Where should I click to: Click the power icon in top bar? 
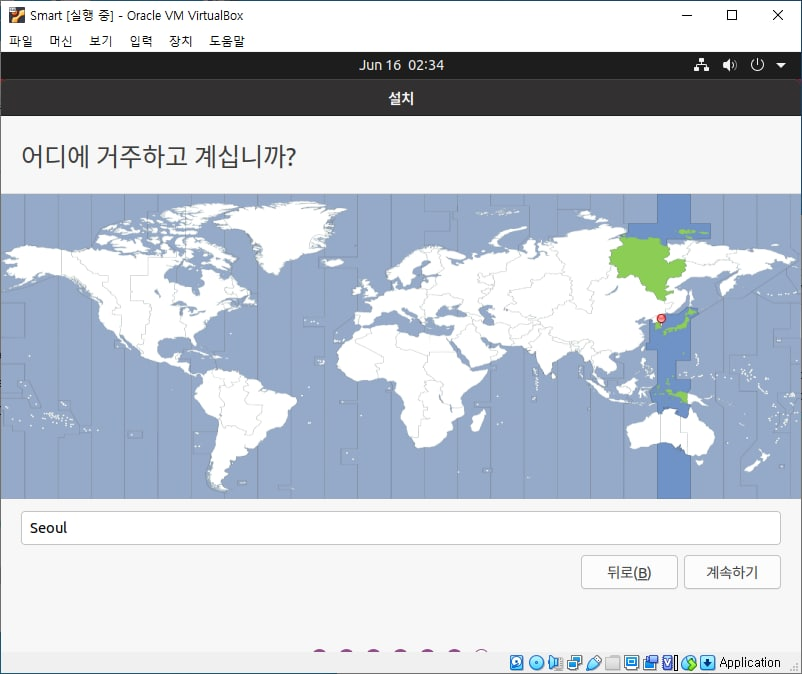(x=757, y=65)
